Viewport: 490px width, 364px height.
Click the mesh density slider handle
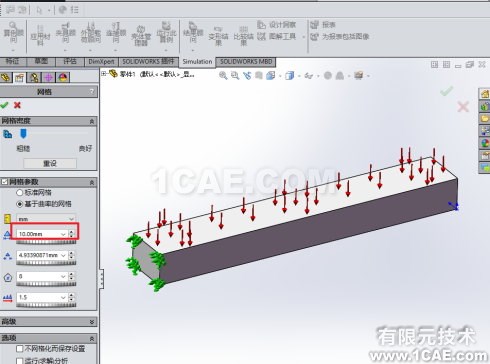point(23,134)
